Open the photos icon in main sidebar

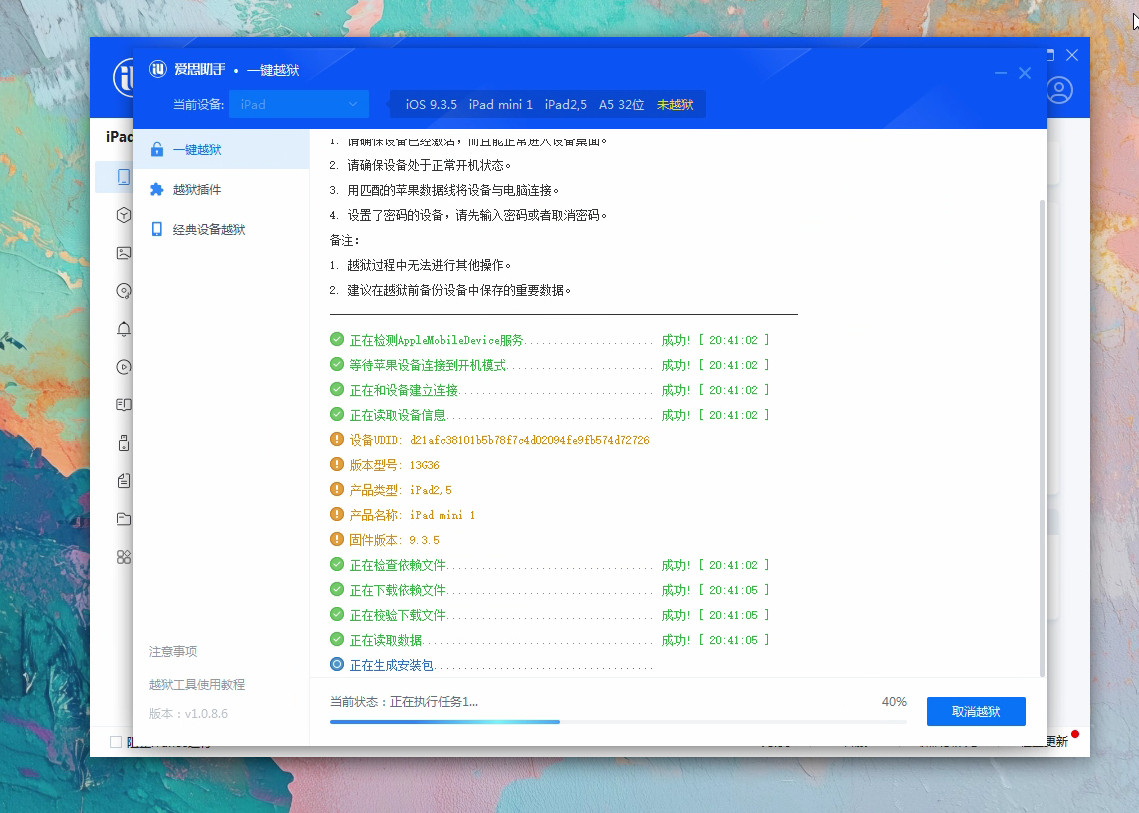pyautogui.click(x=124, y=253)
